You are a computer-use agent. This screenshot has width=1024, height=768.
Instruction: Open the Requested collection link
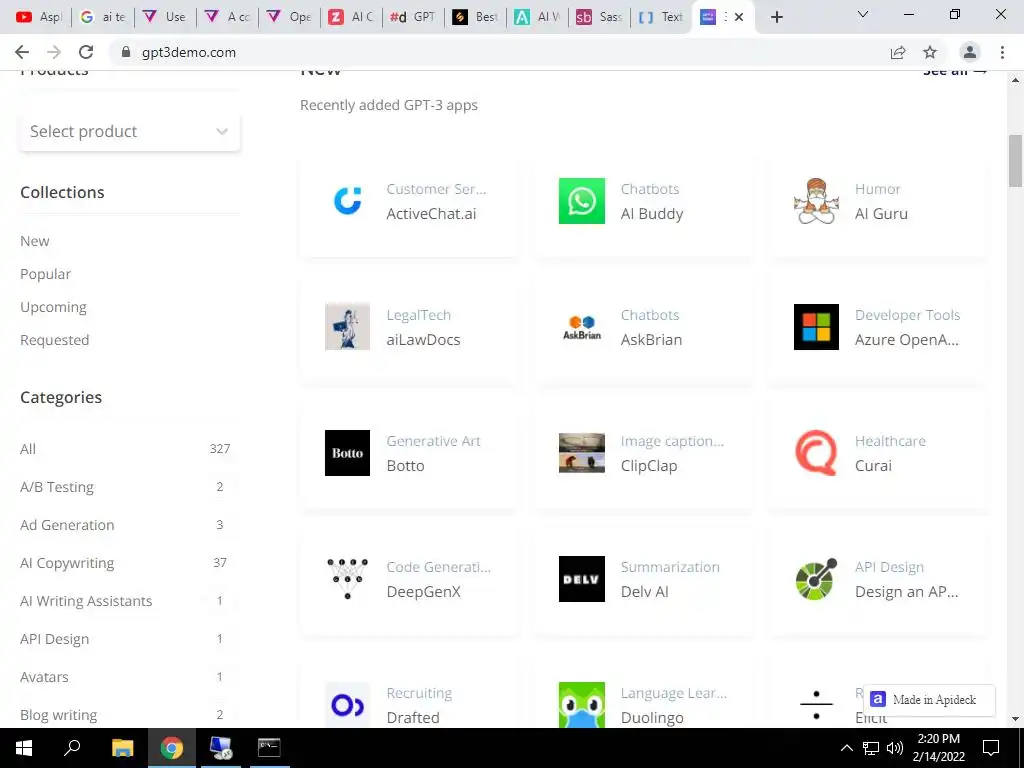tap(55, 340)
